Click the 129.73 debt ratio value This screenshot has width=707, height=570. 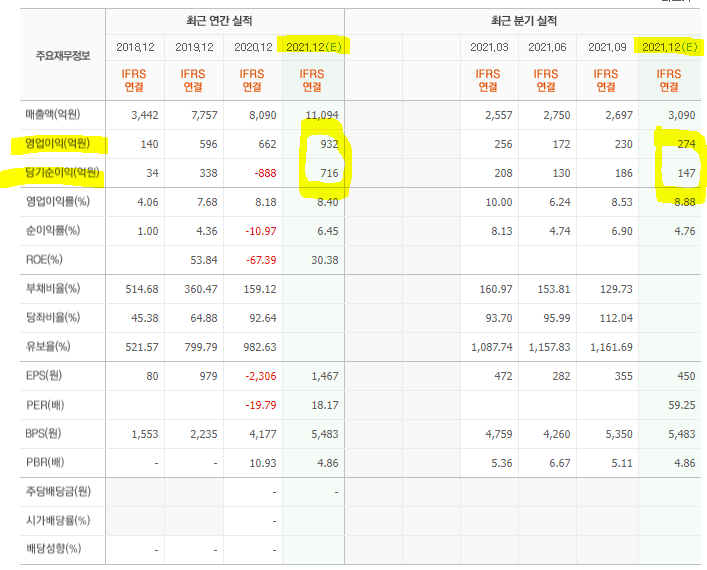click(616, 289)
